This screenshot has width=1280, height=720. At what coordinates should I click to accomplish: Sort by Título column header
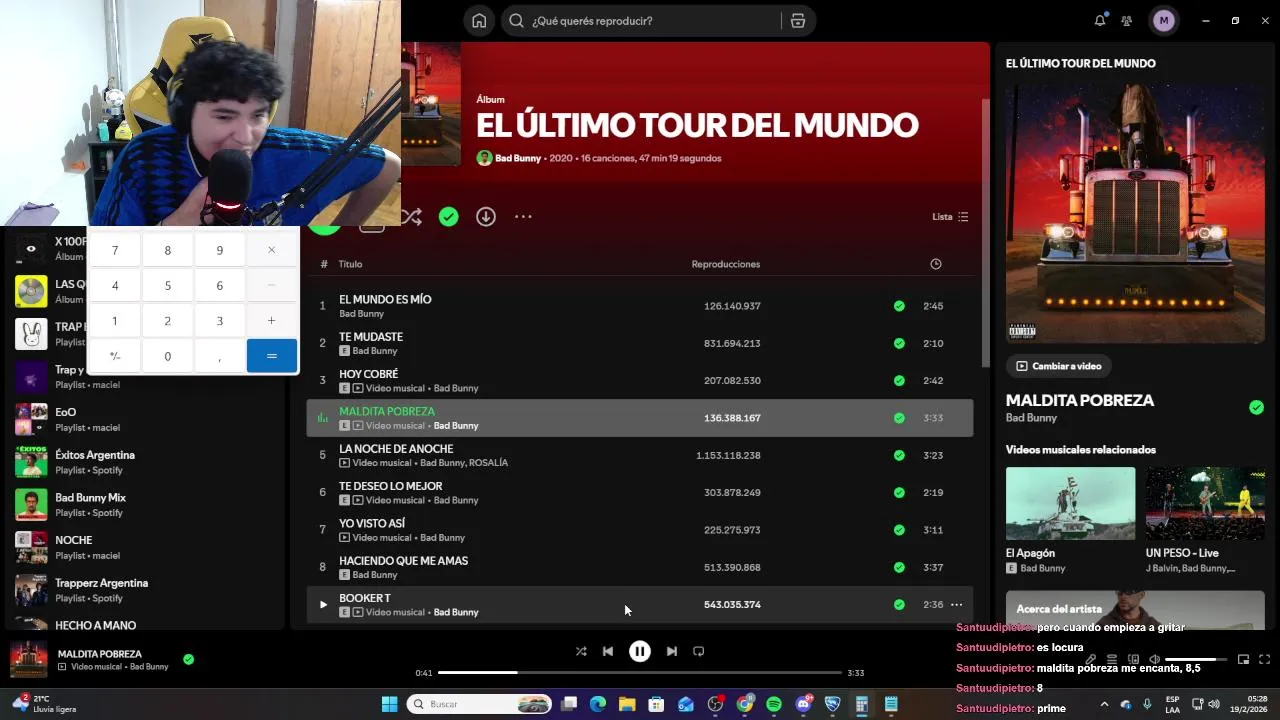point(350,264)
